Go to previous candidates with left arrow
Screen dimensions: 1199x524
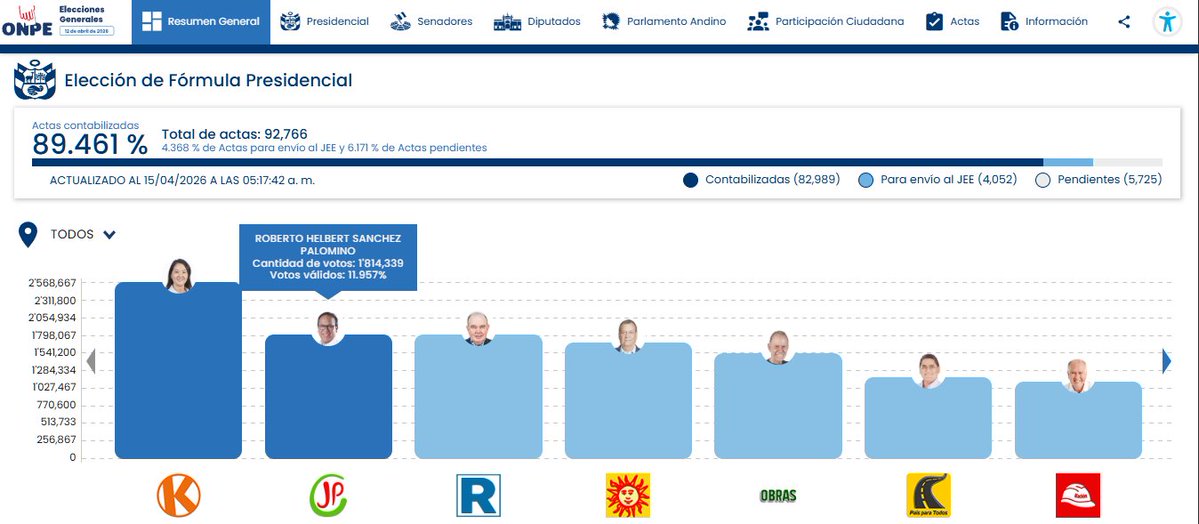tap(90, 362)
